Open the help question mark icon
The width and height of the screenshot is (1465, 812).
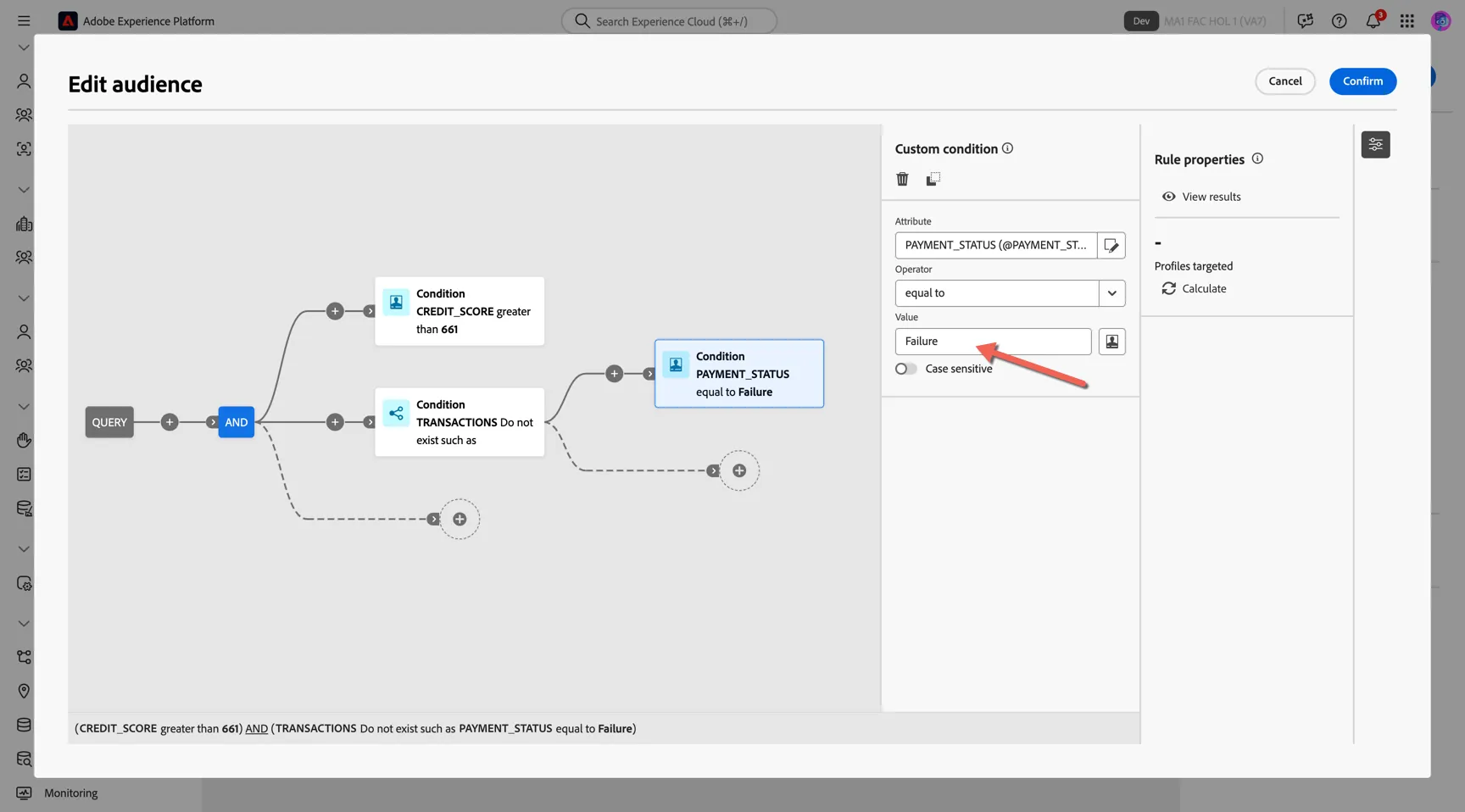pos(1339,21)
